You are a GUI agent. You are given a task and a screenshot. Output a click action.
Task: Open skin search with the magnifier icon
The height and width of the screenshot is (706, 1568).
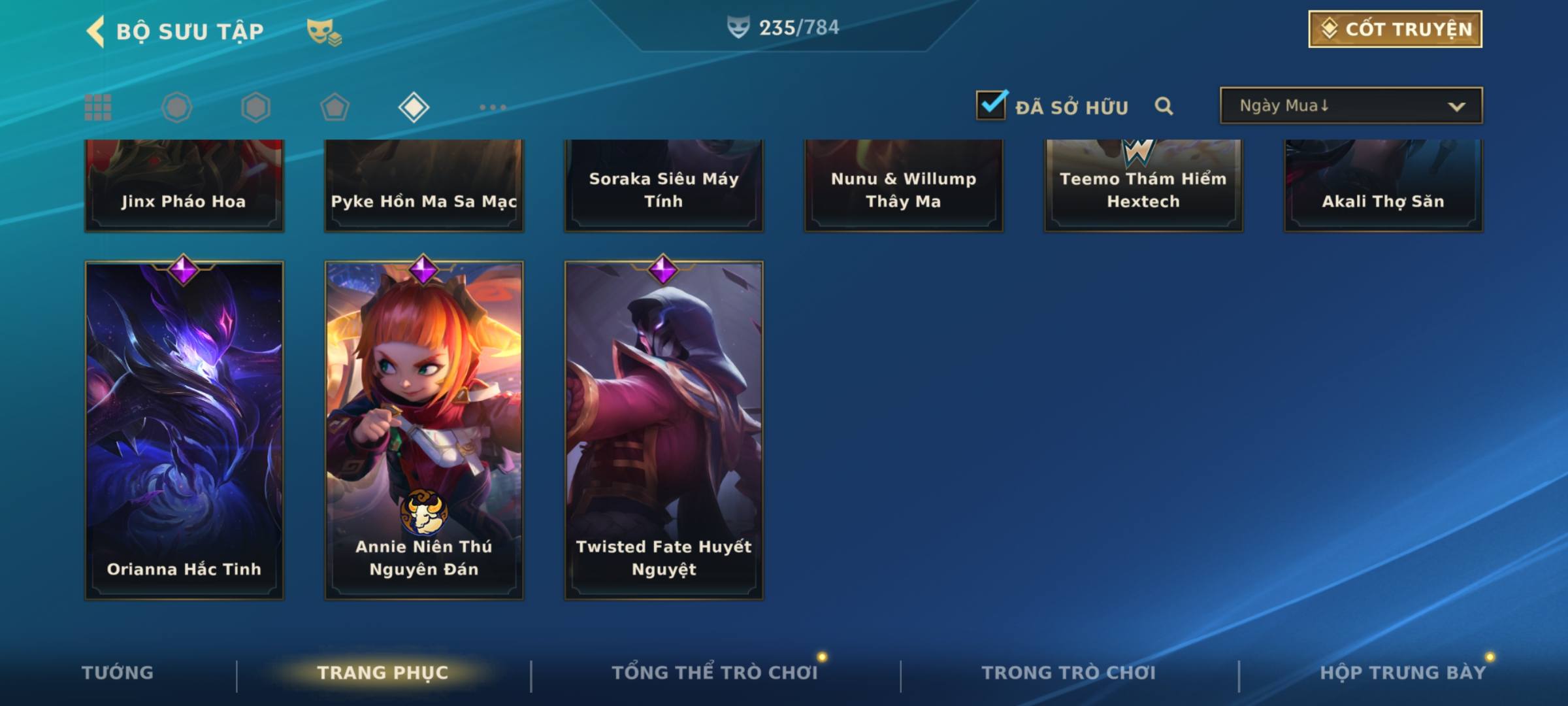coord(1164,106)
